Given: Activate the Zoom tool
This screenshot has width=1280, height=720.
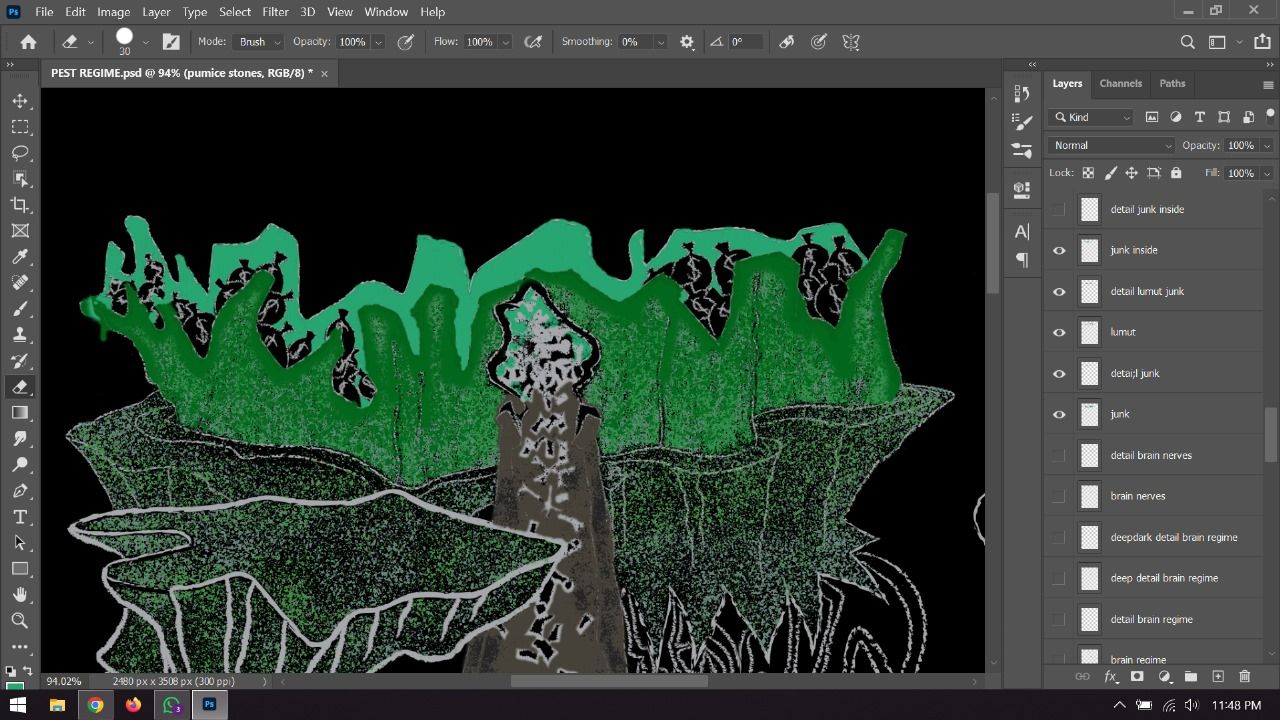Looking at the screenshot, I should (20, 621).
